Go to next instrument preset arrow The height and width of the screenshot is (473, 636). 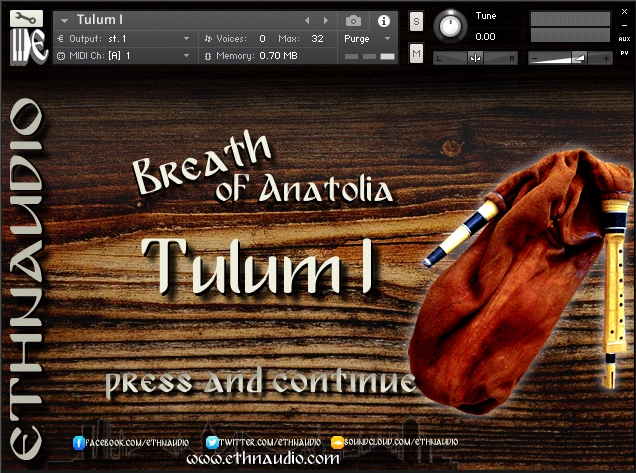pyautogui.click(x=325, y=20)
